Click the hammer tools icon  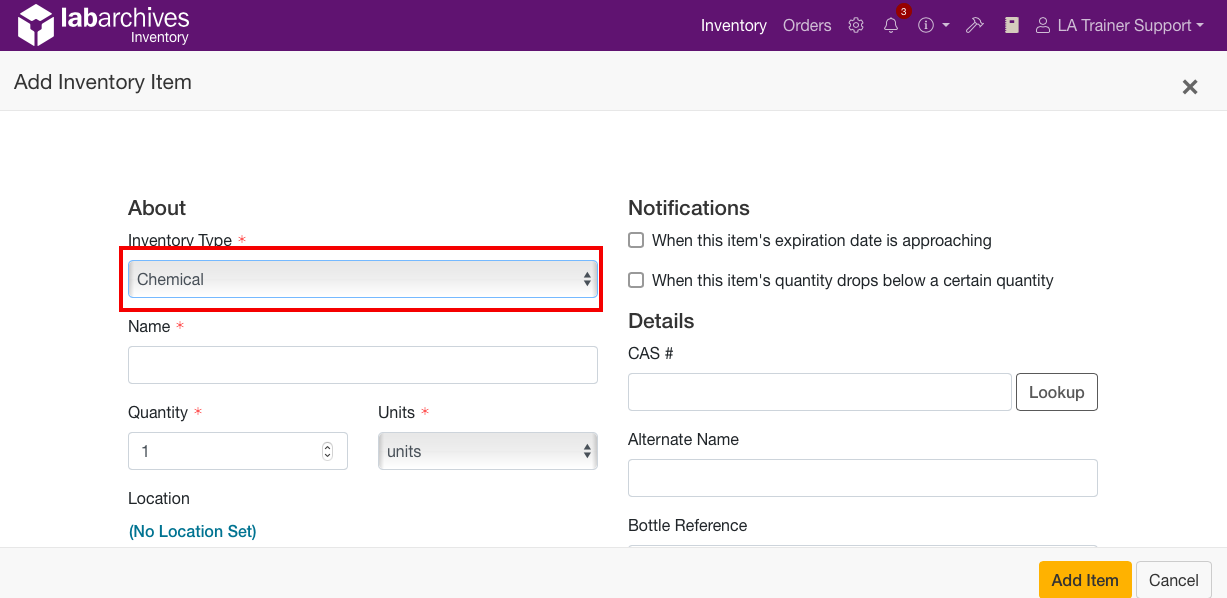click(x=975, y=25)
